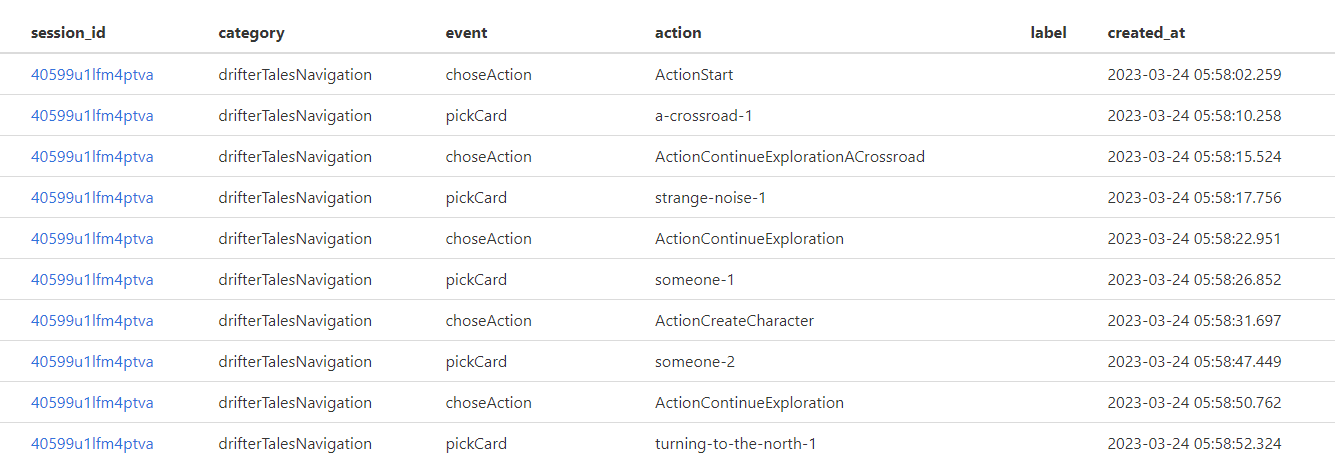The width and height of the screenshot is (1335, 462).
Task: Open session link in the strange-noise-1 row
Action: (x=92, y=197)
